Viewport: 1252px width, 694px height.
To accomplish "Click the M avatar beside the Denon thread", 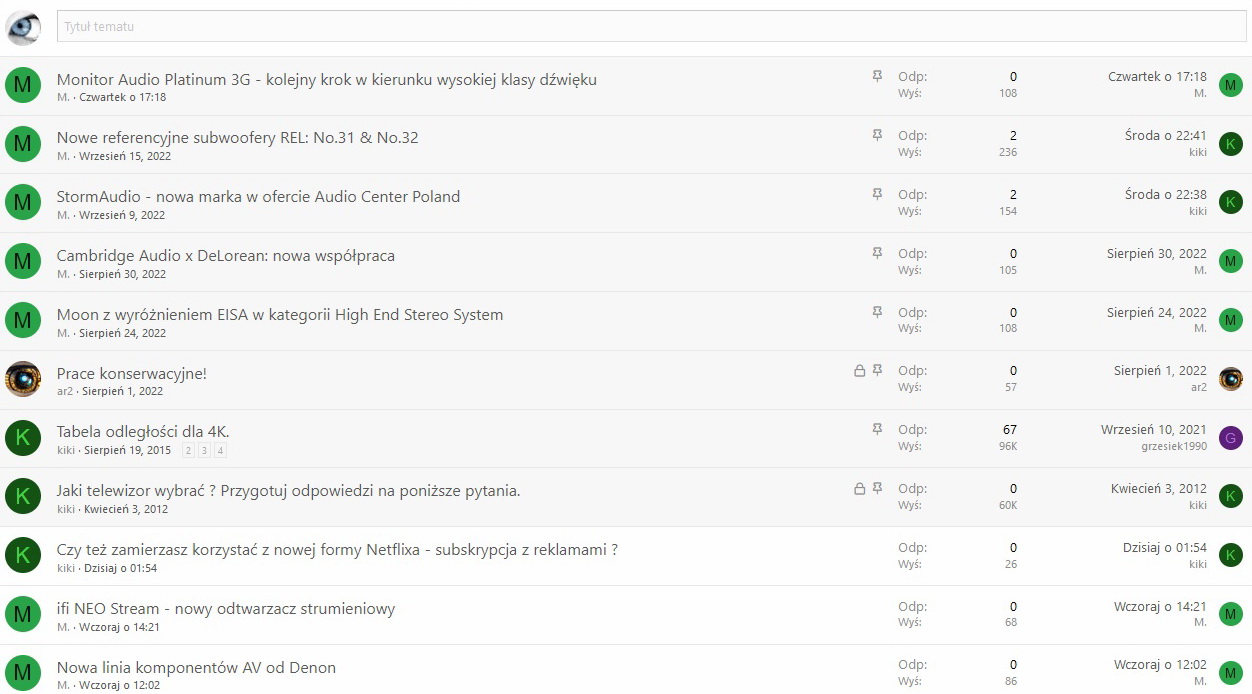I will coord(23,673).
